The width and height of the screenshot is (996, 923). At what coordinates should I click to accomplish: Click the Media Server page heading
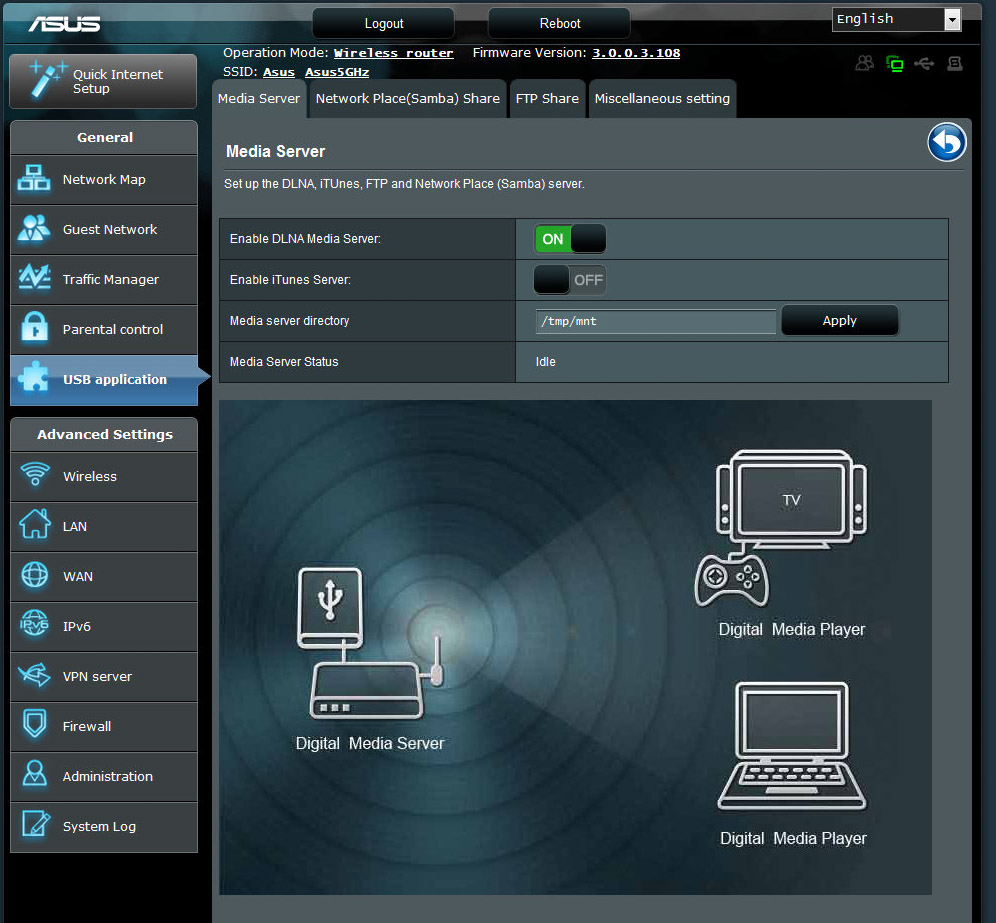click(x=275, y=151)
